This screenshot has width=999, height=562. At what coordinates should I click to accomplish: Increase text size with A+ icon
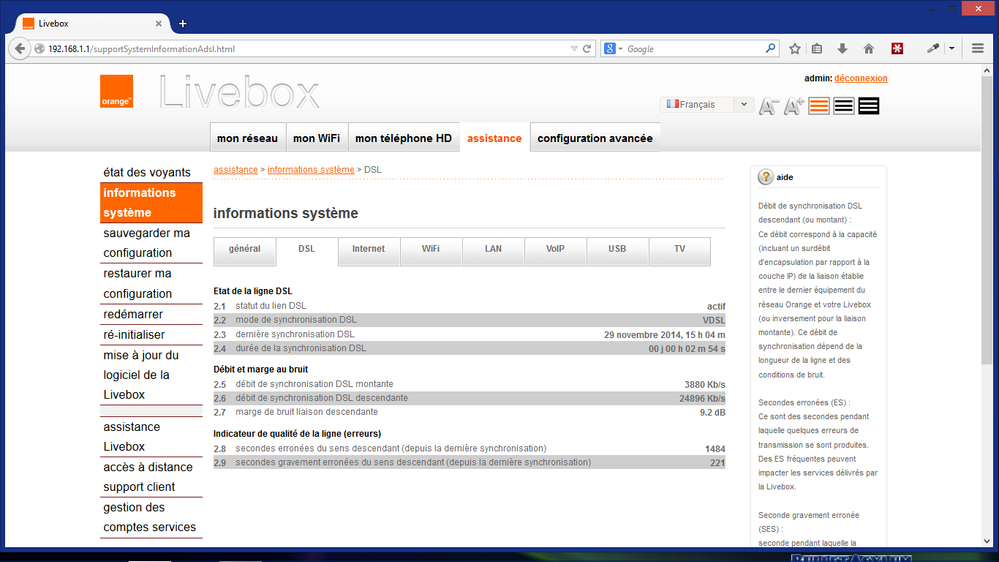(794, 106)
